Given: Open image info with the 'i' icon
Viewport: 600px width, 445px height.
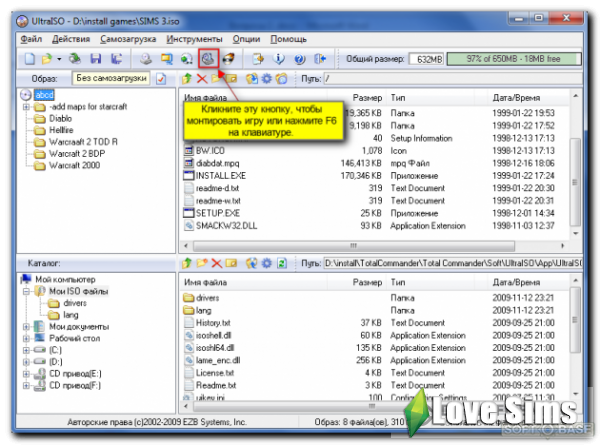Looking at the screenshot, I should 279,59.
